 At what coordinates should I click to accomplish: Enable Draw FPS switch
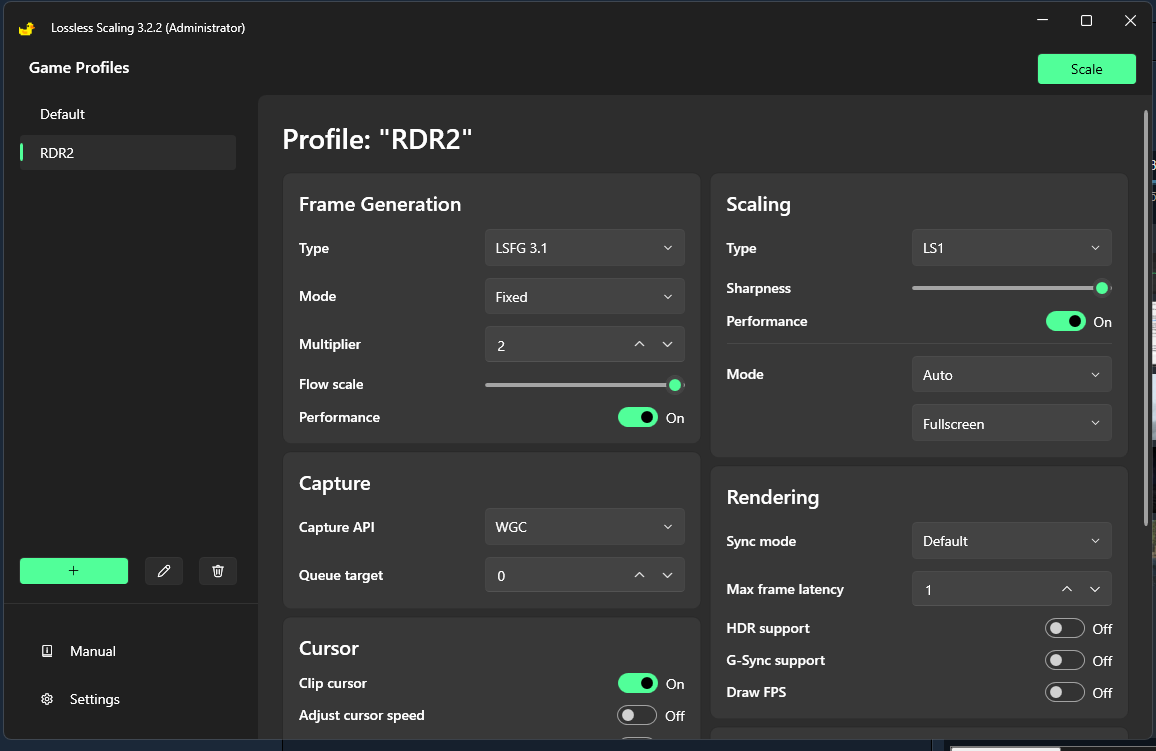point(1064,692)
